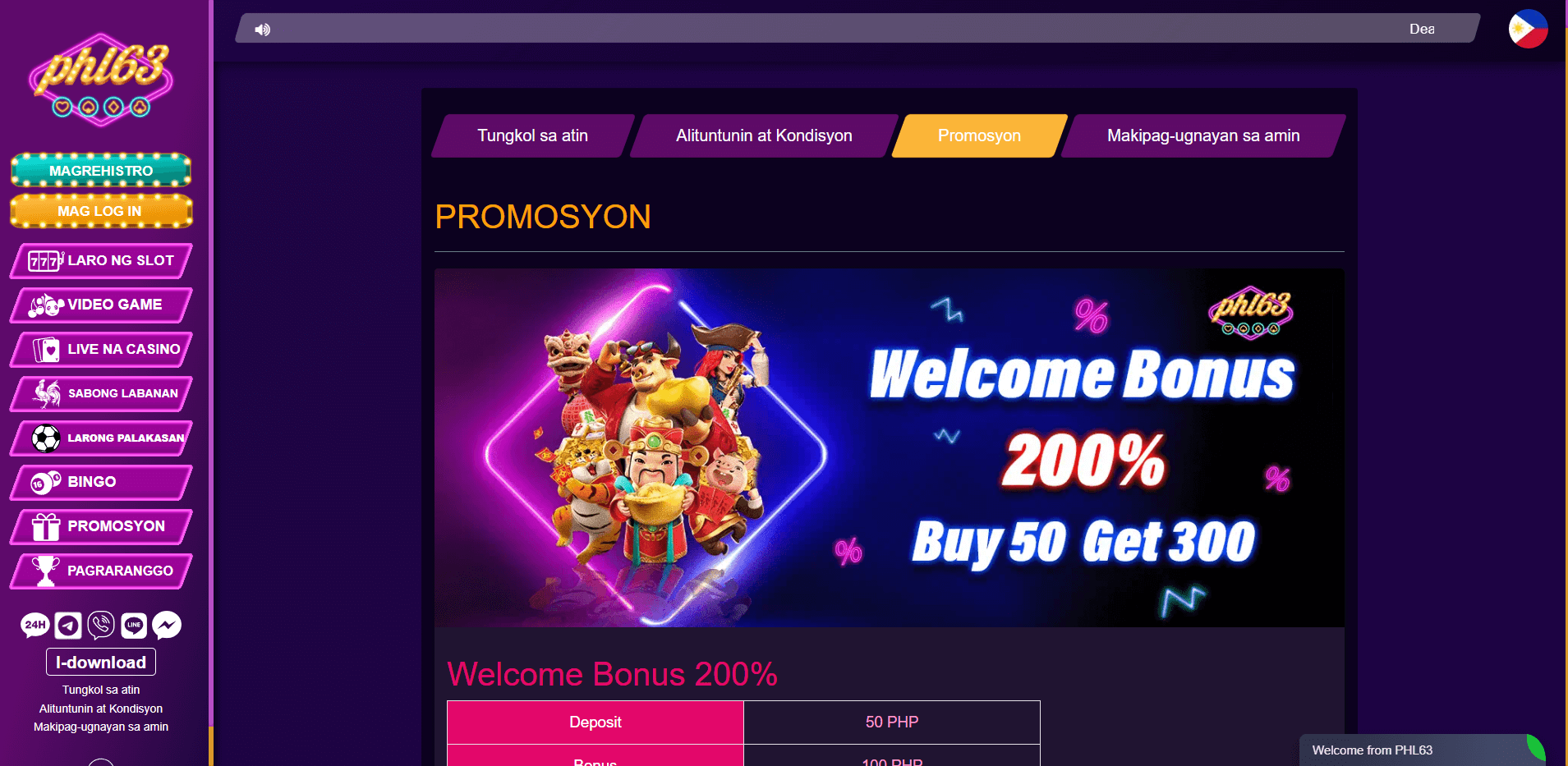Open the Messenger contact icon
1568x766 pixels.
point(167,626)
